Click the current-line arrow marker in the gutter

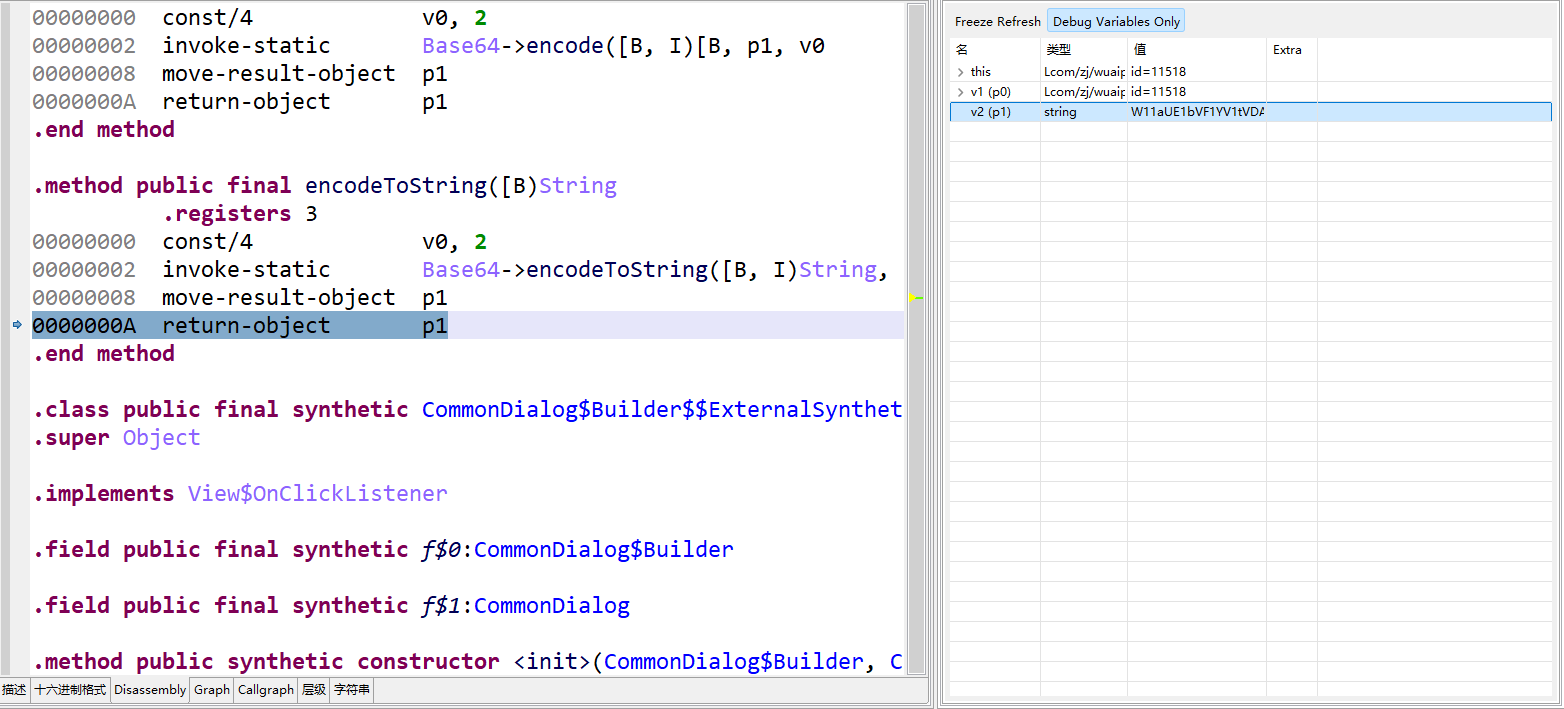[x=16, y=325]
